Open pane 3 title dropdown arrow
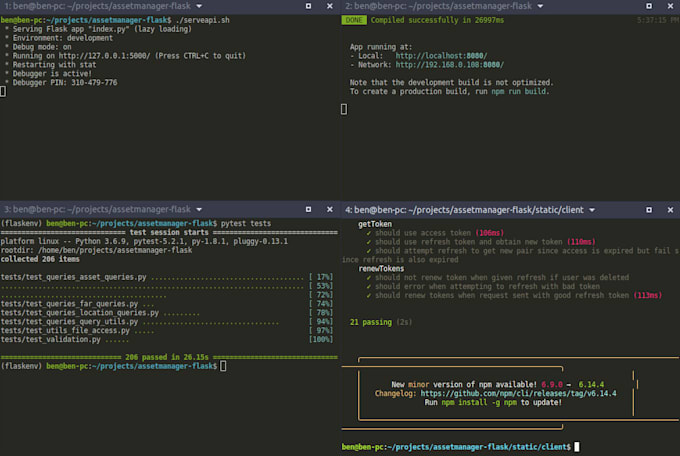The image size is (680, 456). pyautogui.click(x=199, y=210)
